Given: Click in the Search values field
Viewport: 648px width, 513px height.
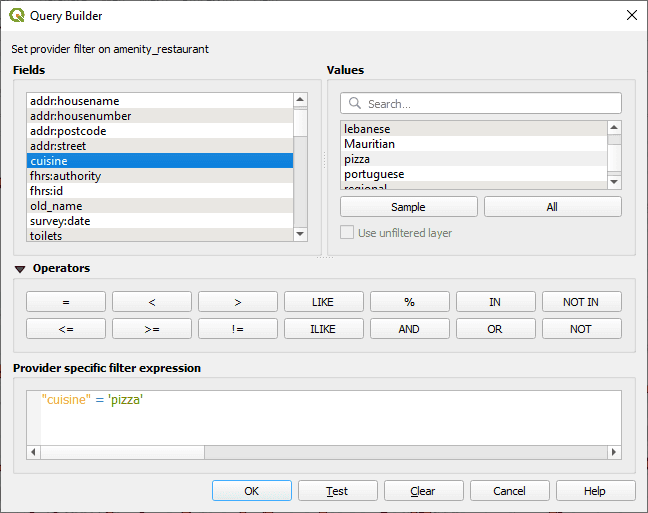Looking at the screenshot, I should (490, 104).
